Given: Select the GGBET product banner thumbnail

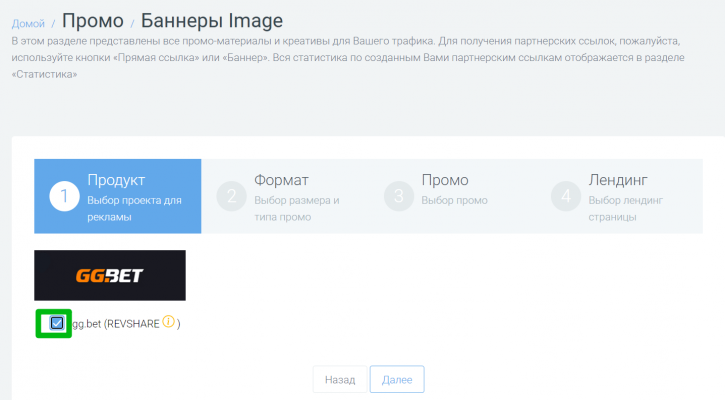Looking at the screenshot, I should point(110,276).
